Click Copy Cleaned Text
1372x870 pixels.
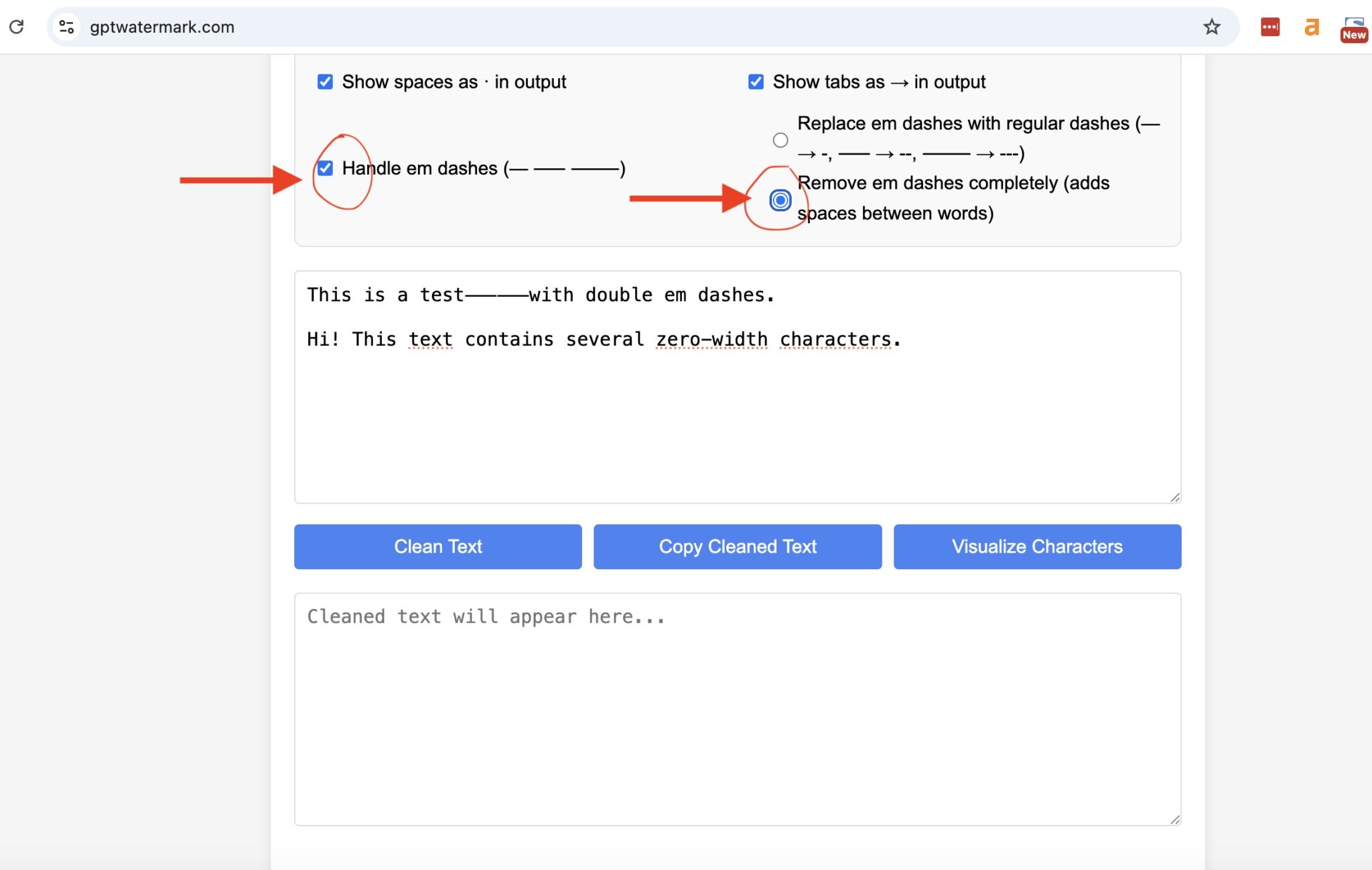[737, 547]
